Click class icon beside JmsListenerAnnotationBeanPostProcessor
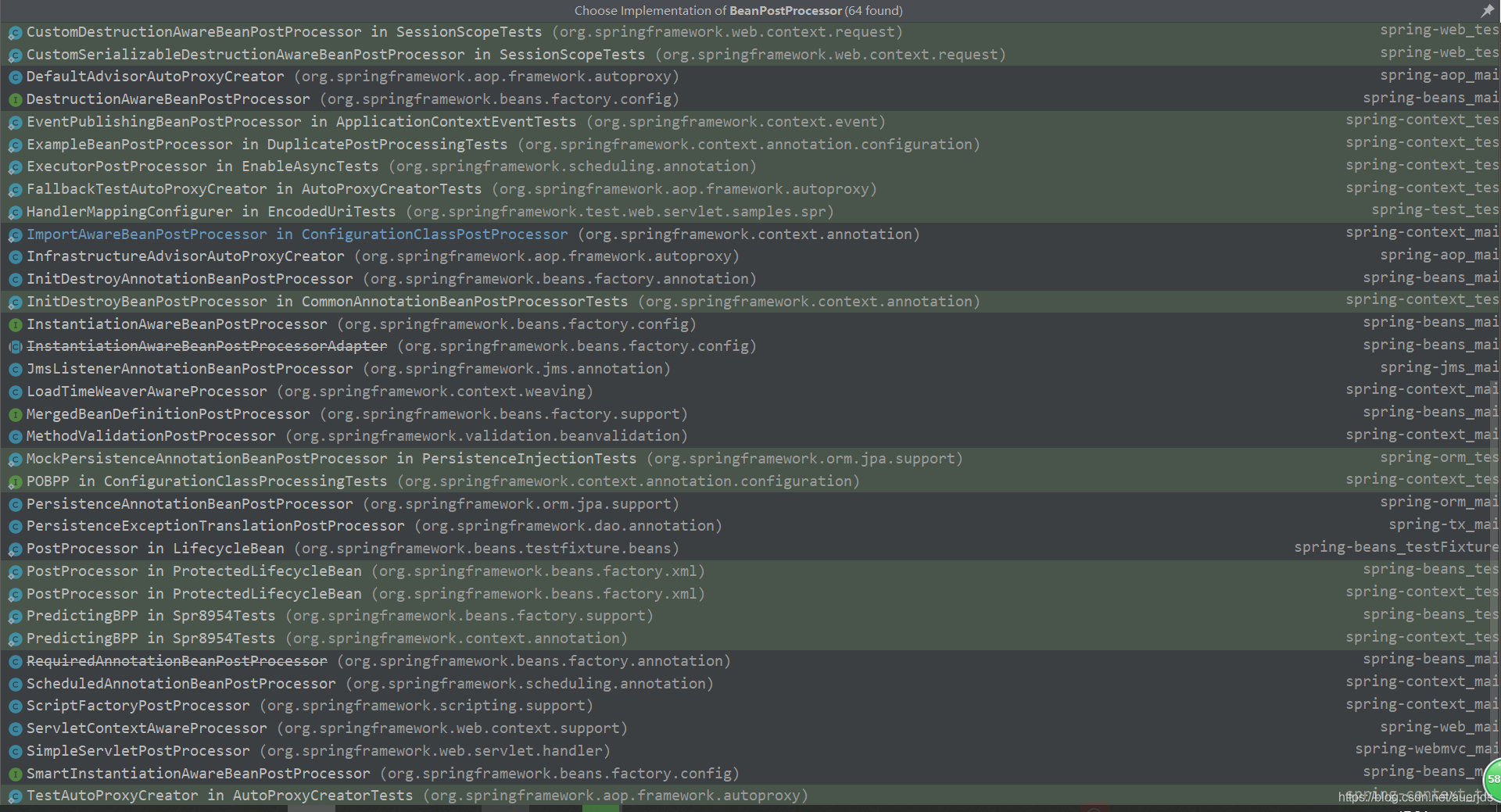Screen dimensions: 1501x812 coord(15,370)
